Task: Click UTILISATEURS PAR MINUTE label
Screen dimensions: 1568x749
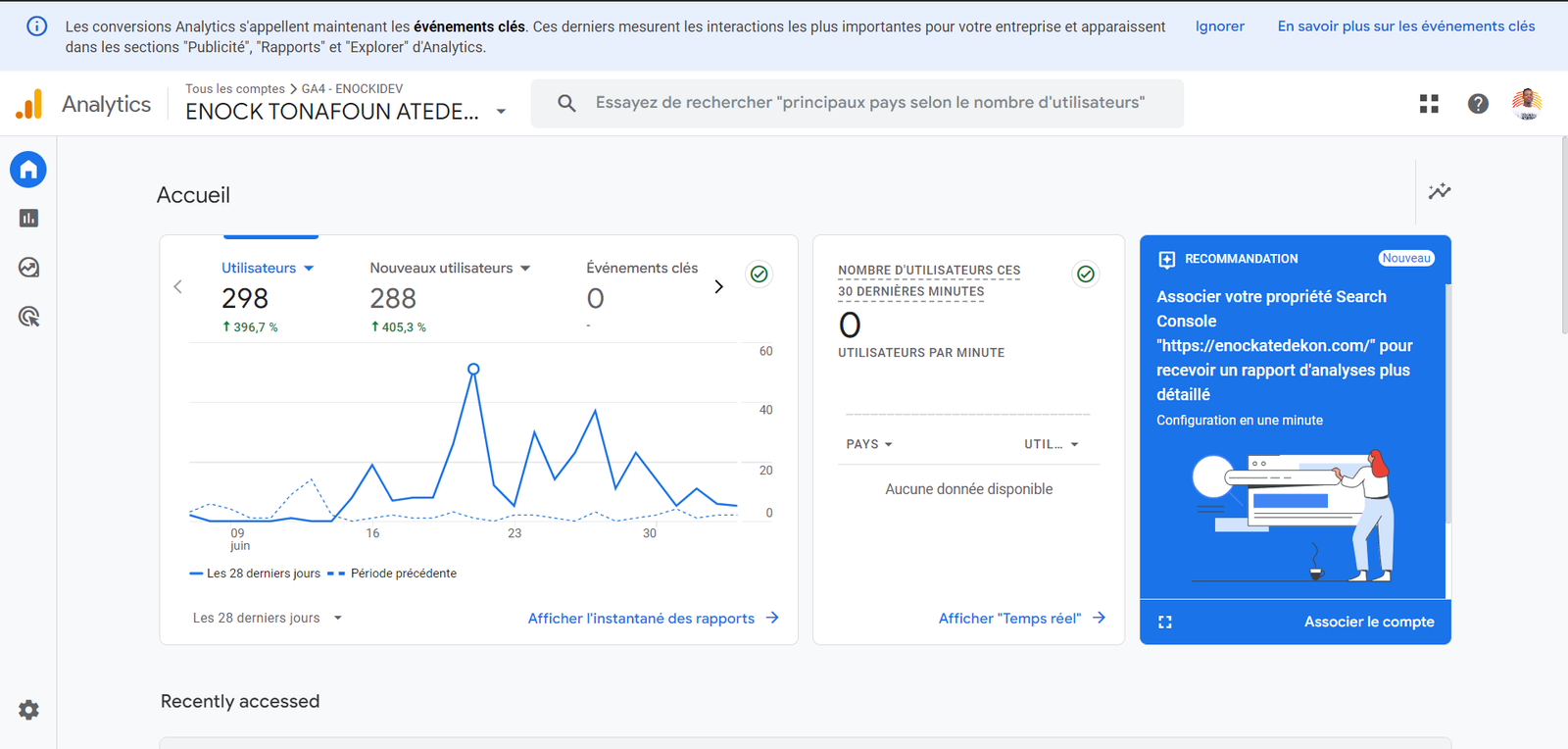Action: 921,352
